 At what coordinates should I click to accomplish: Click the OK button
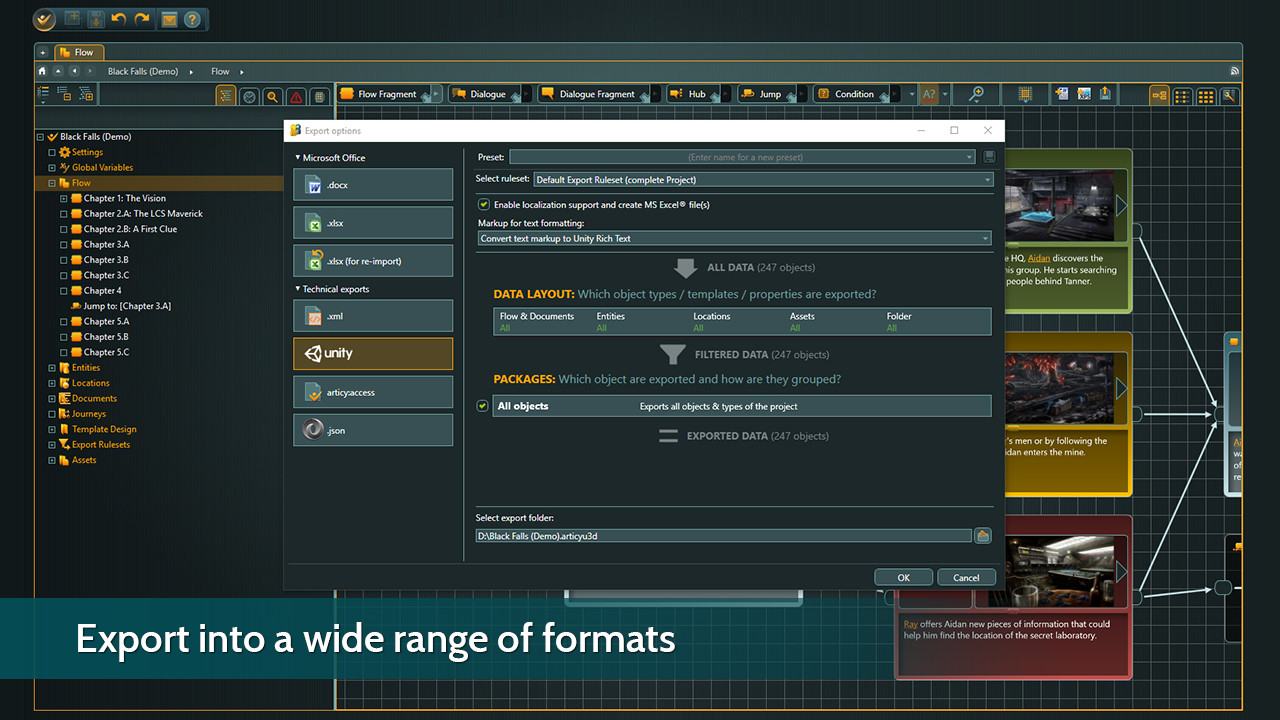[903, 577]
